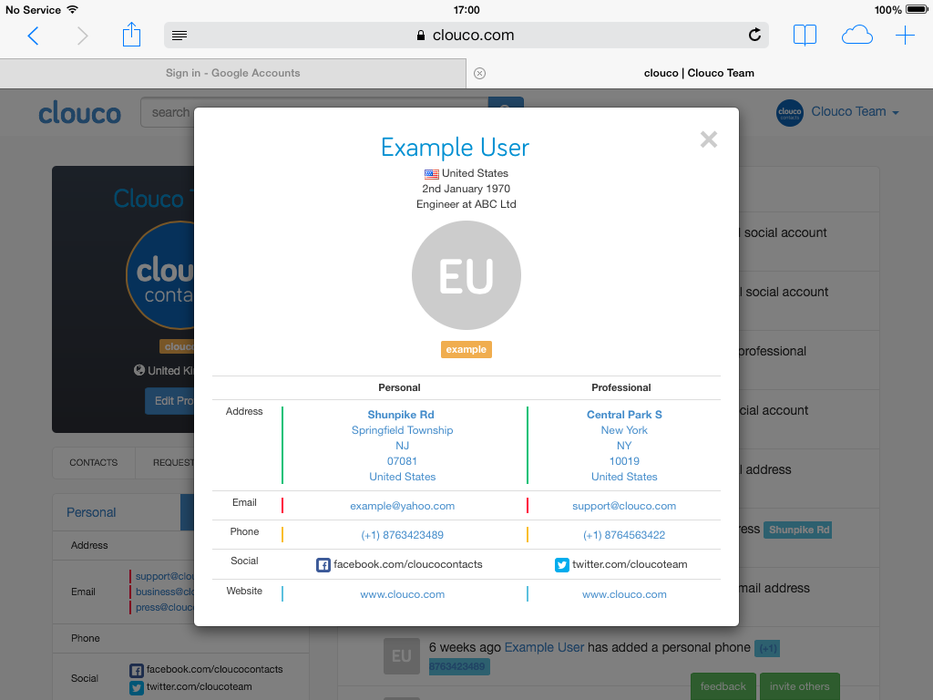Tap the Safari back arrow
The height and width of the screenshot is (700, 933).
[33, 36]
